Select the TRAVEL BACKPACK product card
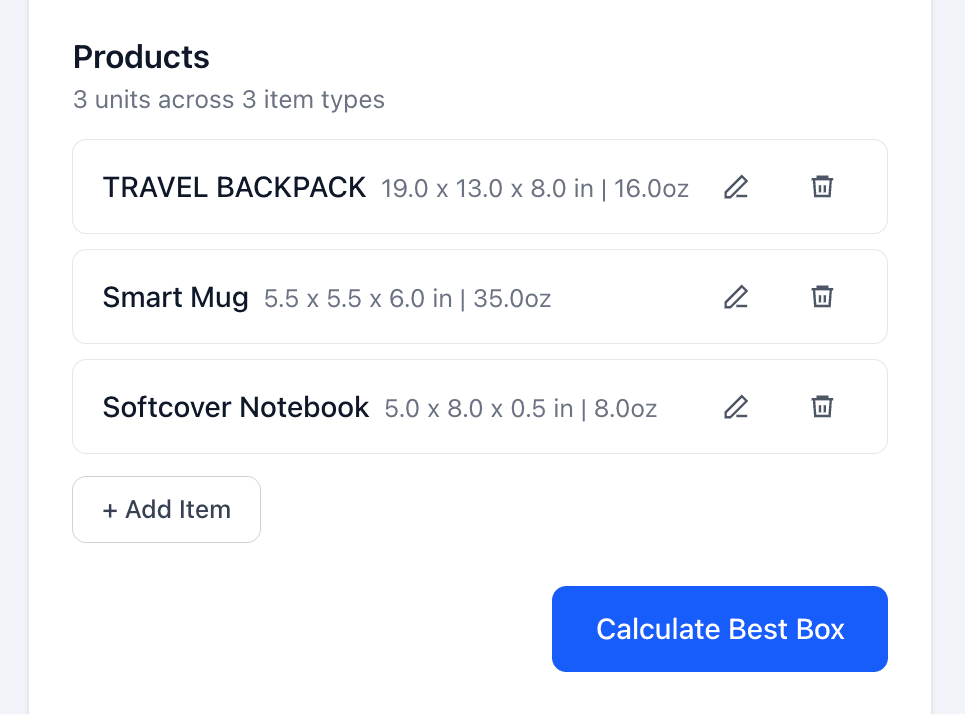The height and width of the screenshot is (714, 965). 480,186
